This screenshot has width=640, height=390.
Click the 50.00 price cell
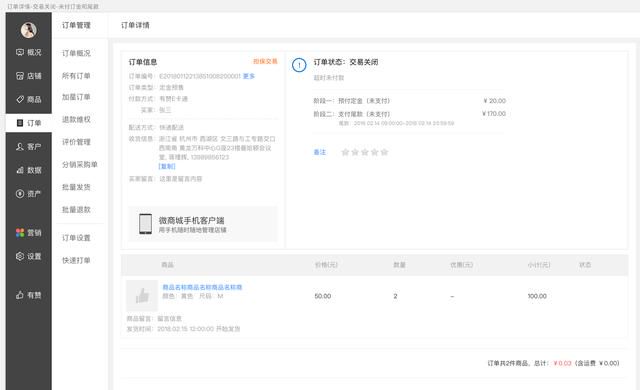coord(322,296)
